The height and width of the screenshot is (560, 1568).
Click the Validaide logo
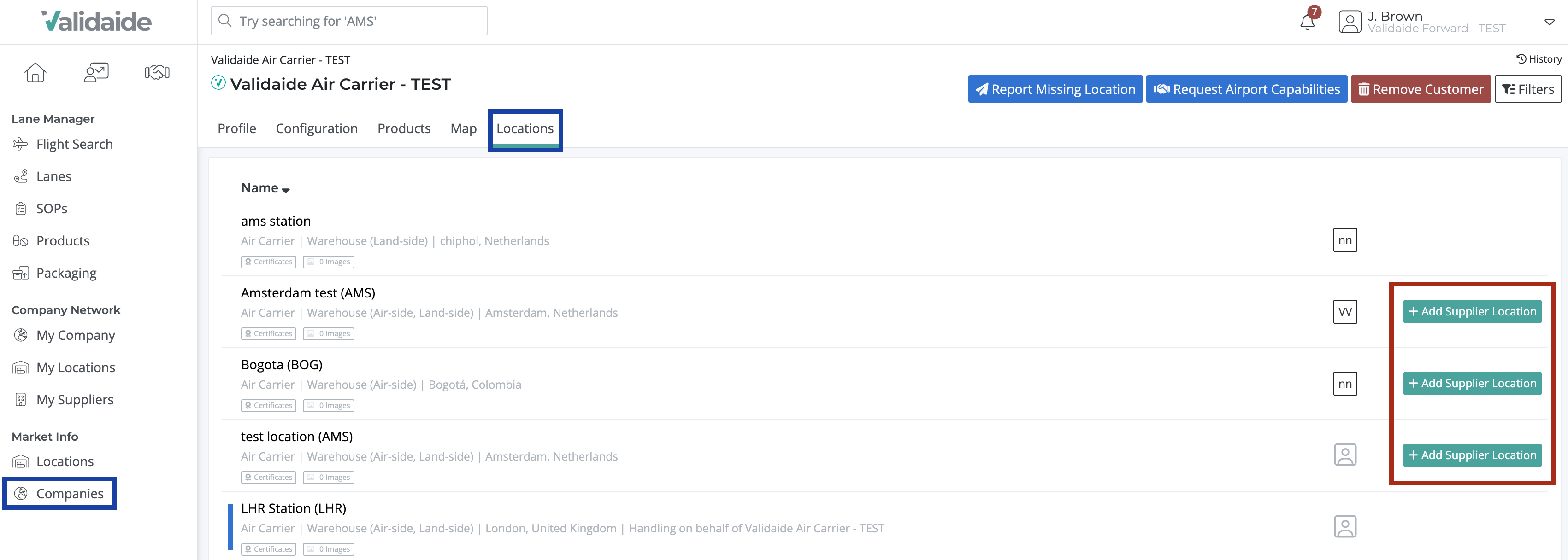[x=96, y=22]
